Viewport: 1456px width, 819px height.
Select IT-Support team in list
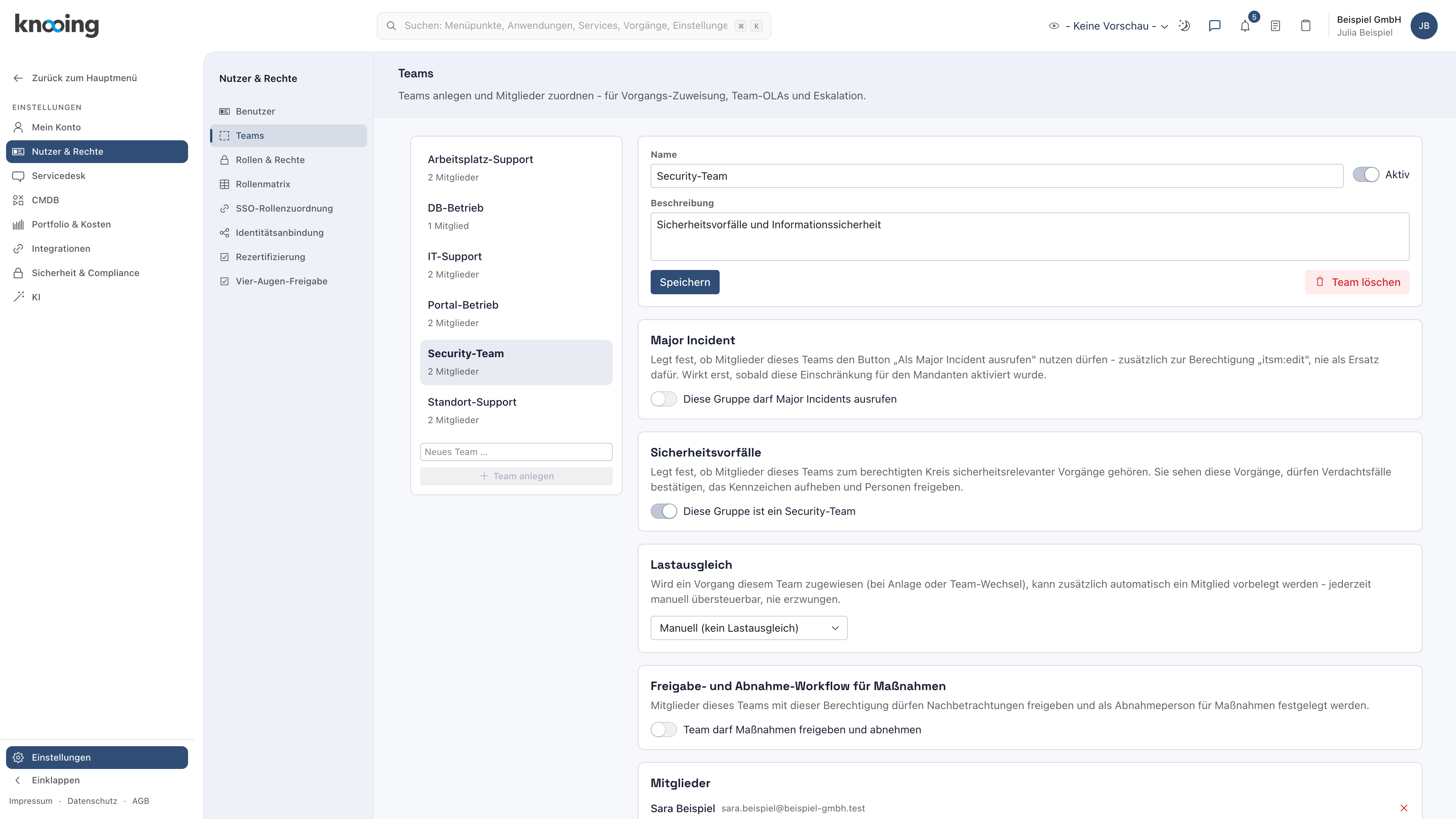516,265
